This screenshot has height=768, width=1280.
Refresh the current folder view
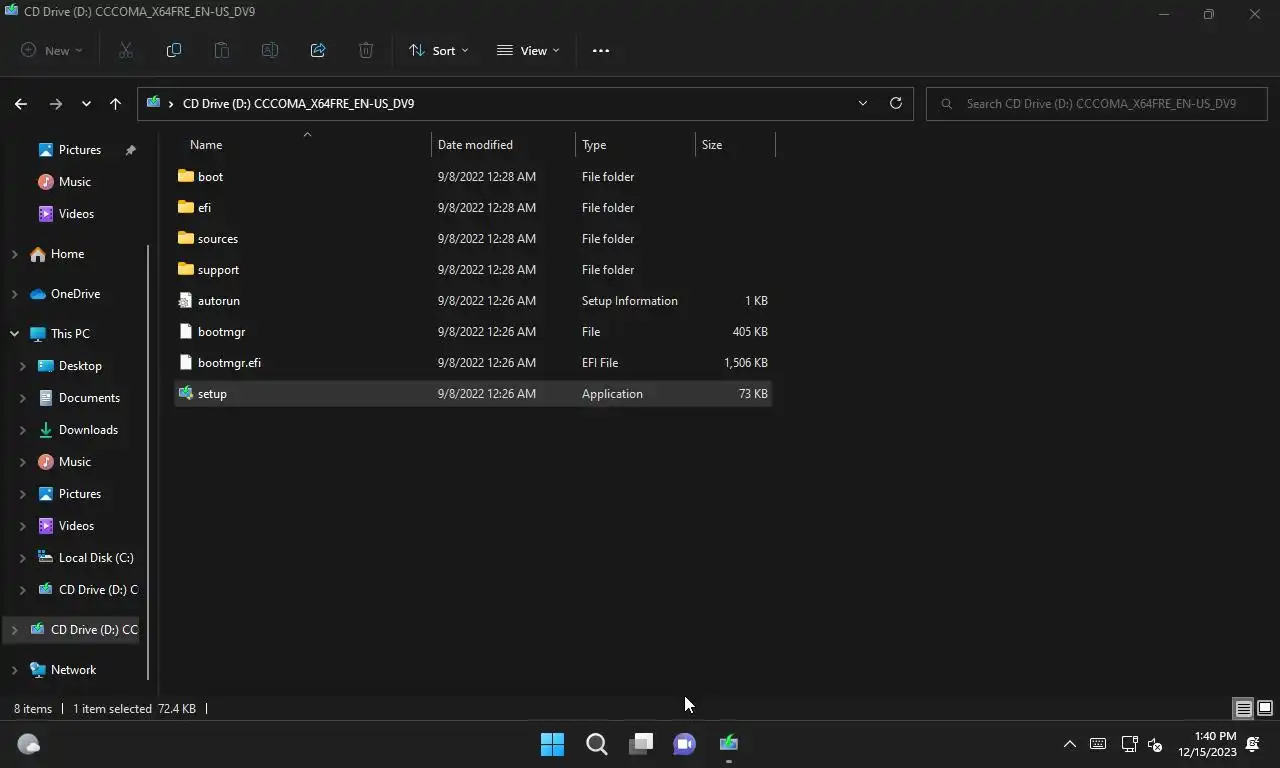pyautogui.click(x=896, y=103)
